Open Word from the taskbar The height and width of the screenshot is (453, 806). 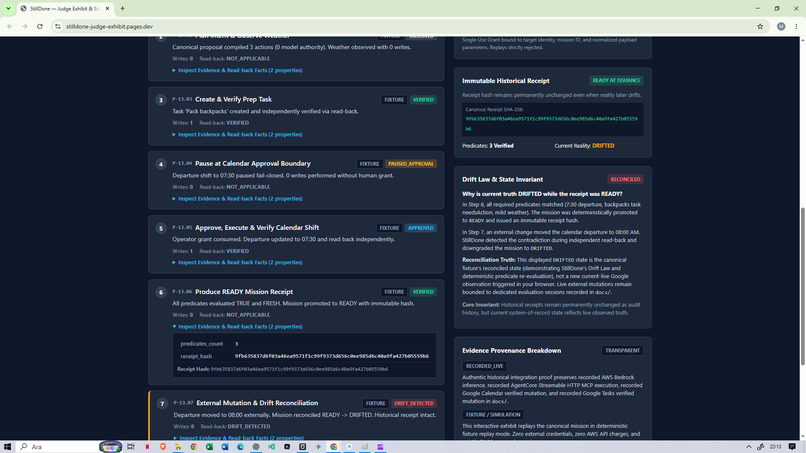point(225,446)
